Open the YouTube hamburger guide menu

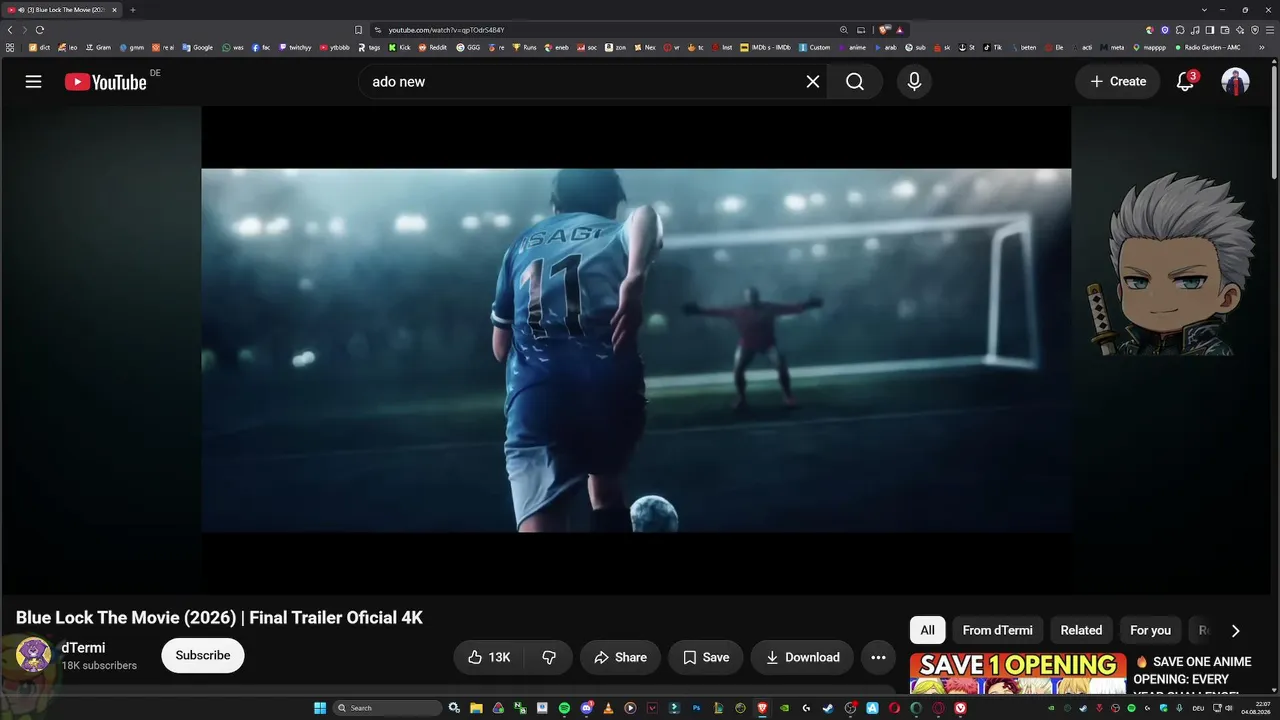(34, 81)
